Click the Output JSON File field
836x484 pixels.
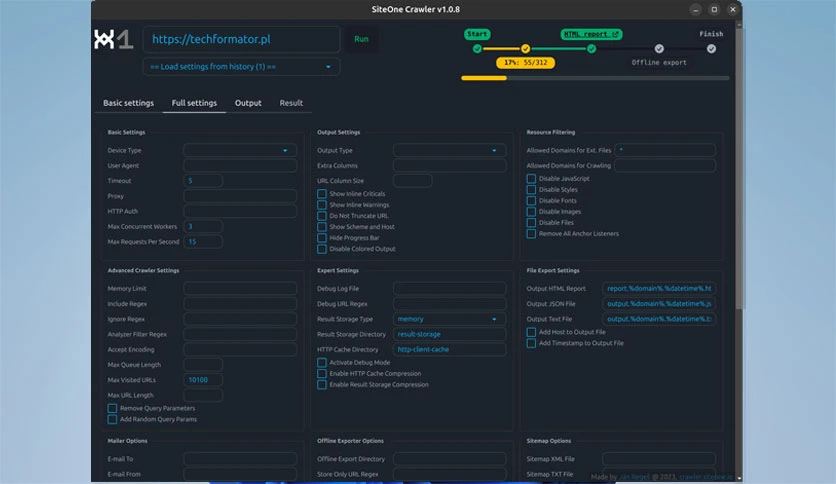[659, 304]
